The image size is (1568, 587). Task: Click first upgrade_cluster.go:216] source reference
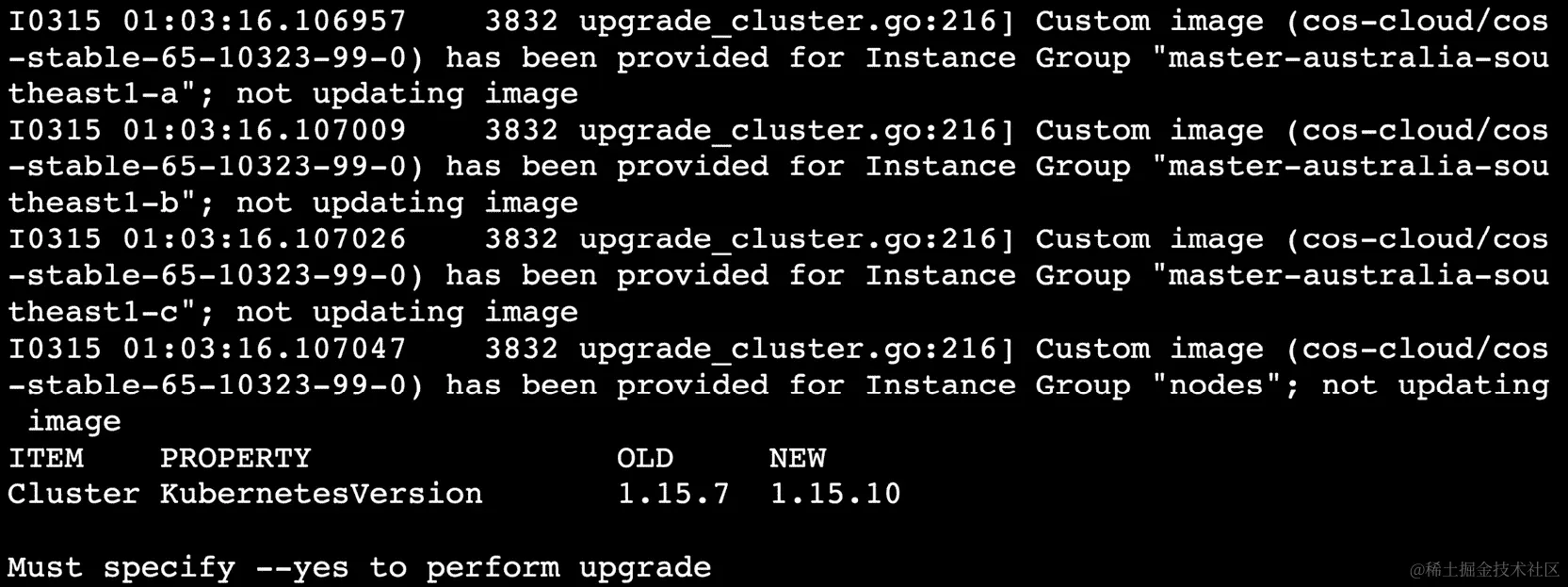click(797, 22)
